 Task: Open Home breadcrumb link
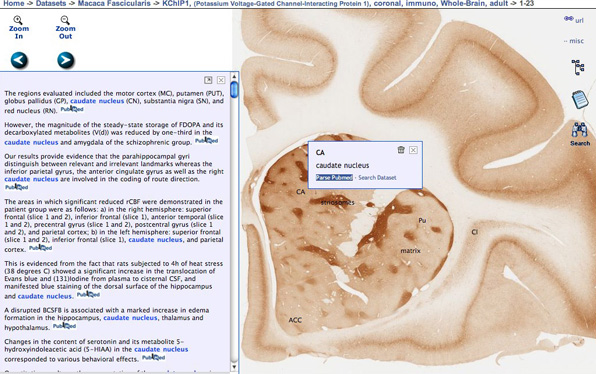(14, 3)
